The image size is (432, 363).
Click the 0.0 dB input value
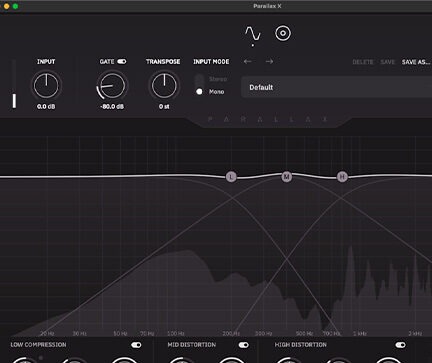pos(46,107)
